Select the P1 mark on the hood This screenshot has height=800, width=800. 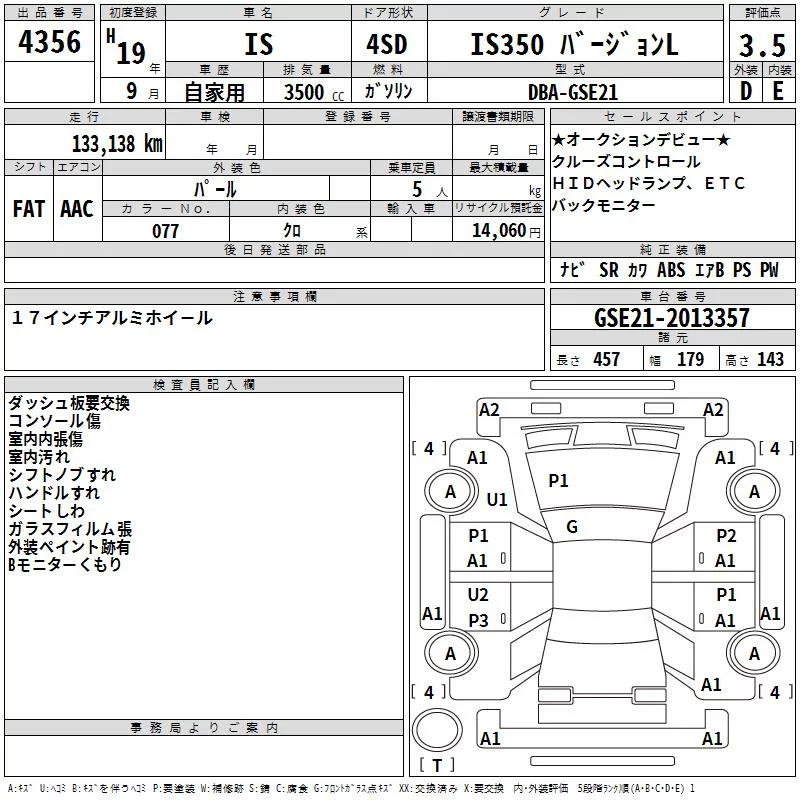click(x=558, y=481)
